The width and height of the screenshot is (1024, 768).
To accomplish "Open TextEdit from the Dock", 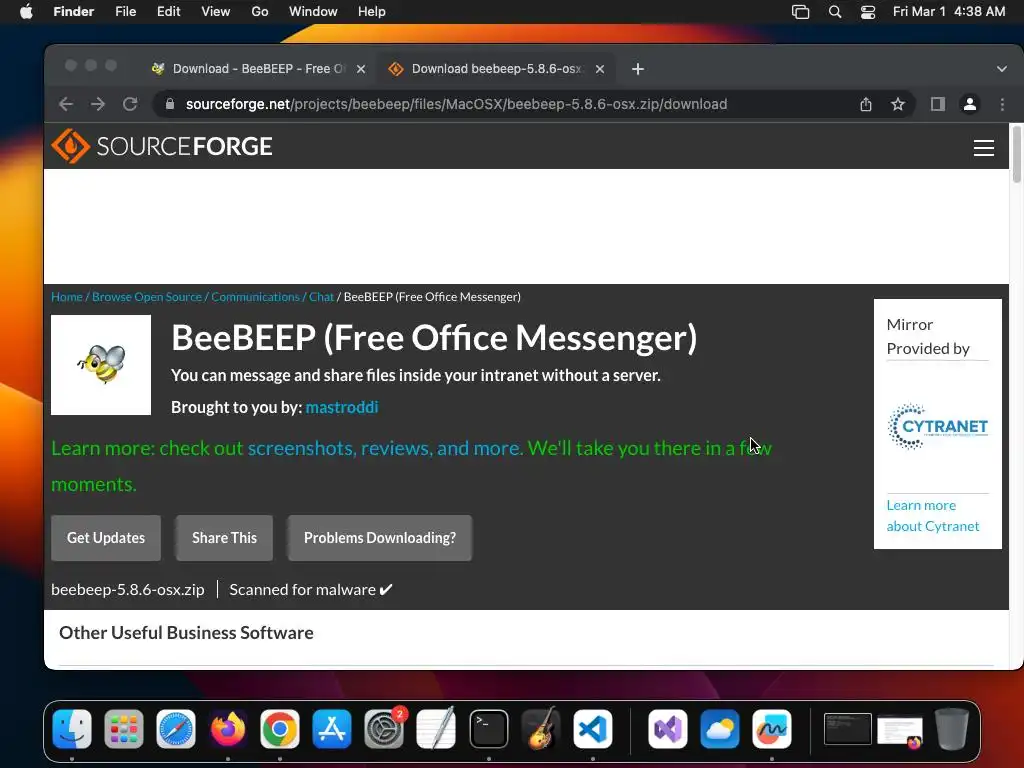I will [x=436, y=728].
